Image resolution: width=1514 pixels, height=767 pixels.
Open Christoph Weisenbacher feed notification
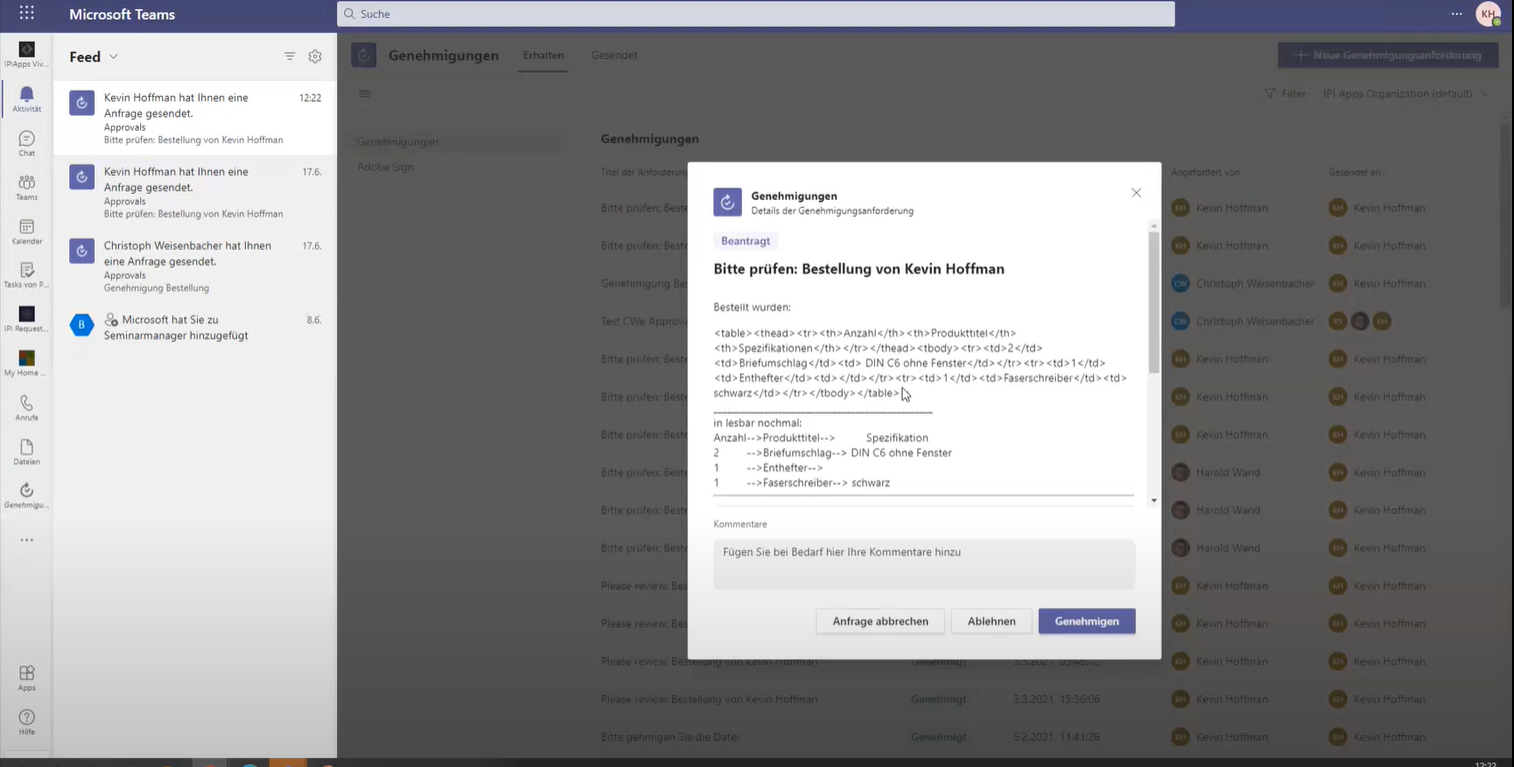tap(195, 266)
